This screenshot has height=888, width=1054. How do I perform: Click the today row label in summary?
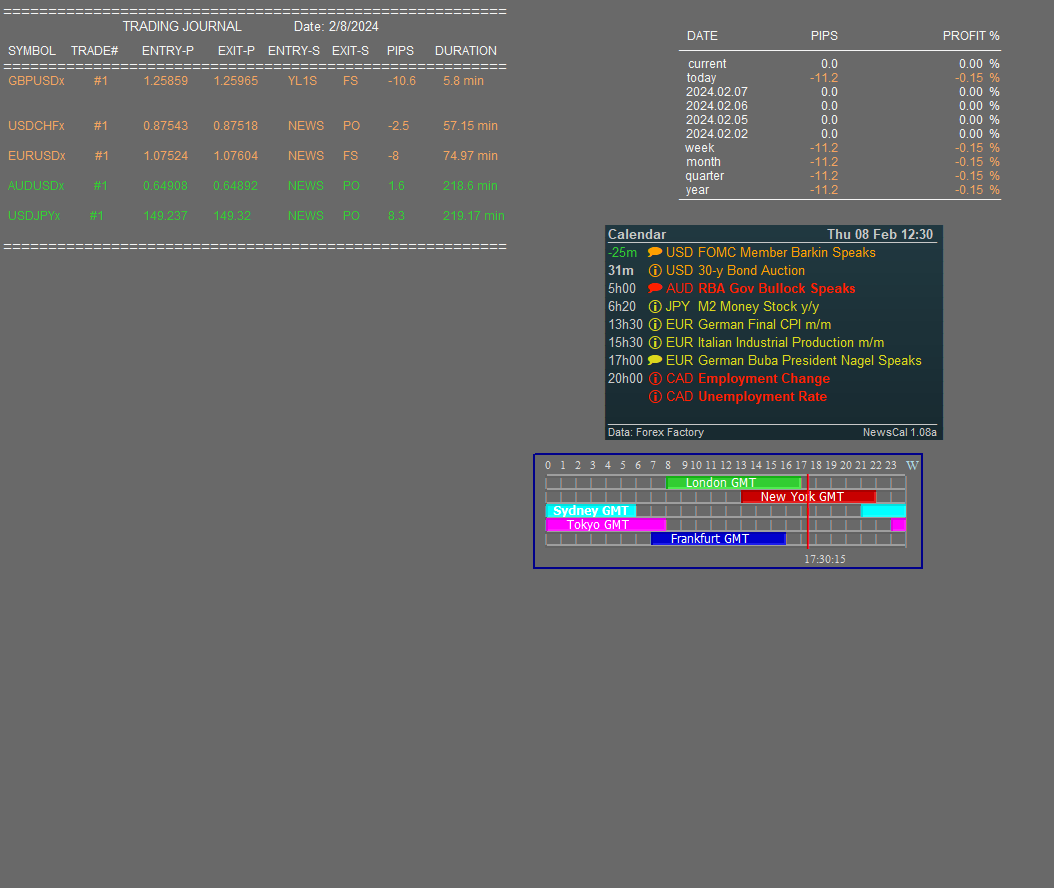click(701, 78)
